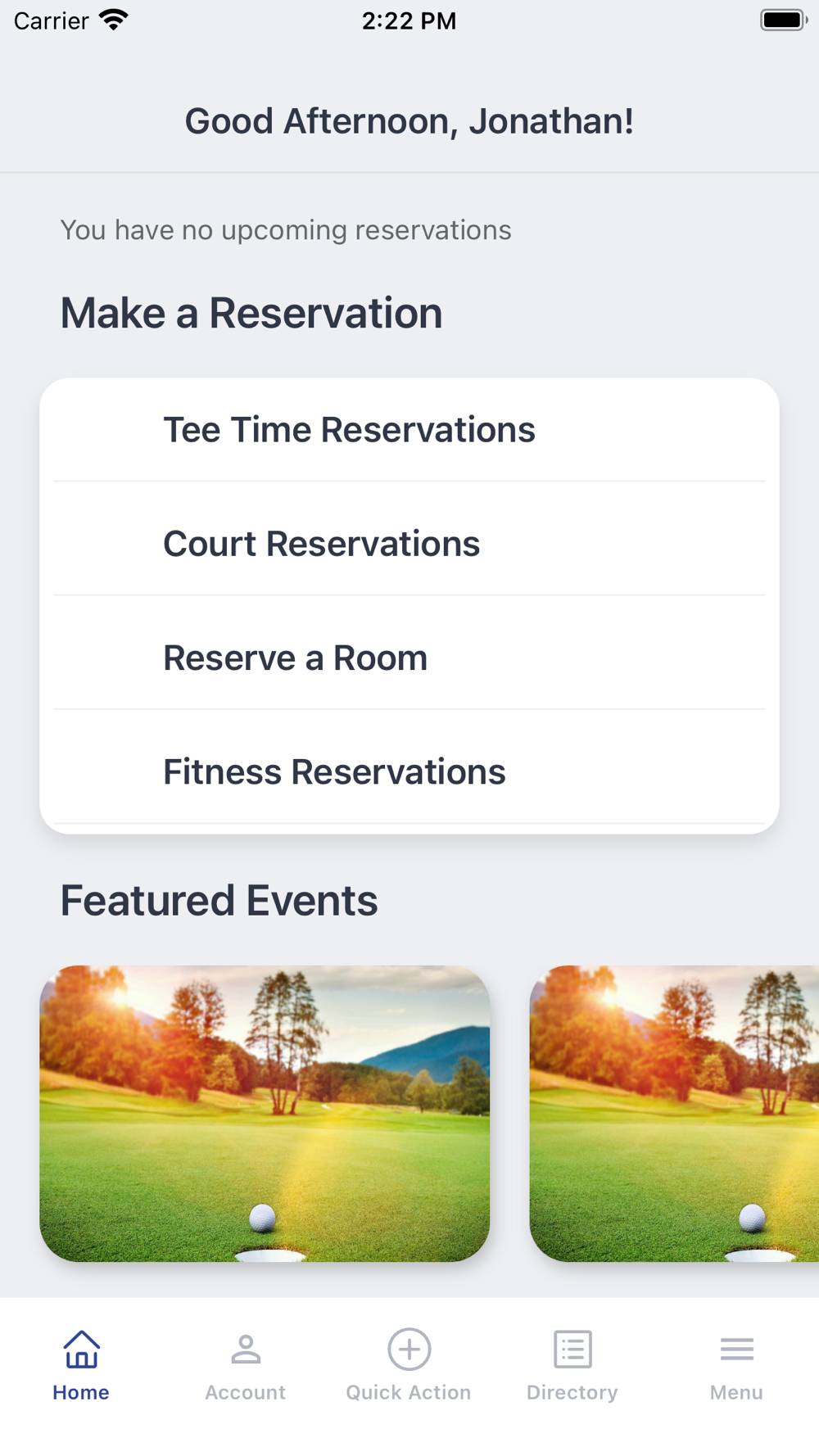Go to the Directory tab label
Viewport: 819px width, 1456px height.
572,1392
